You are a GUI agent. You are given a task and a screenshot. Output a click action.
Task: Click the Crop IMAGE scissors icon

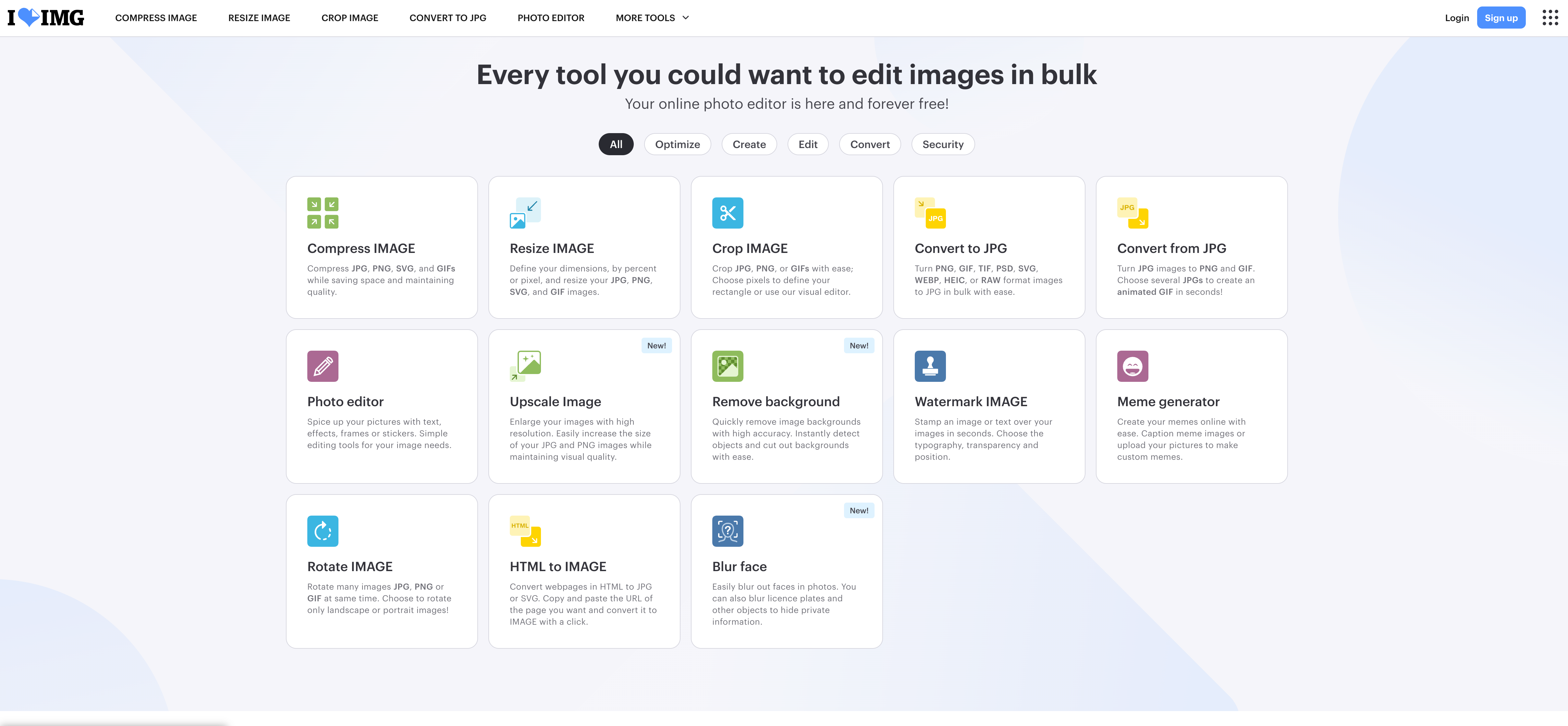728,213
